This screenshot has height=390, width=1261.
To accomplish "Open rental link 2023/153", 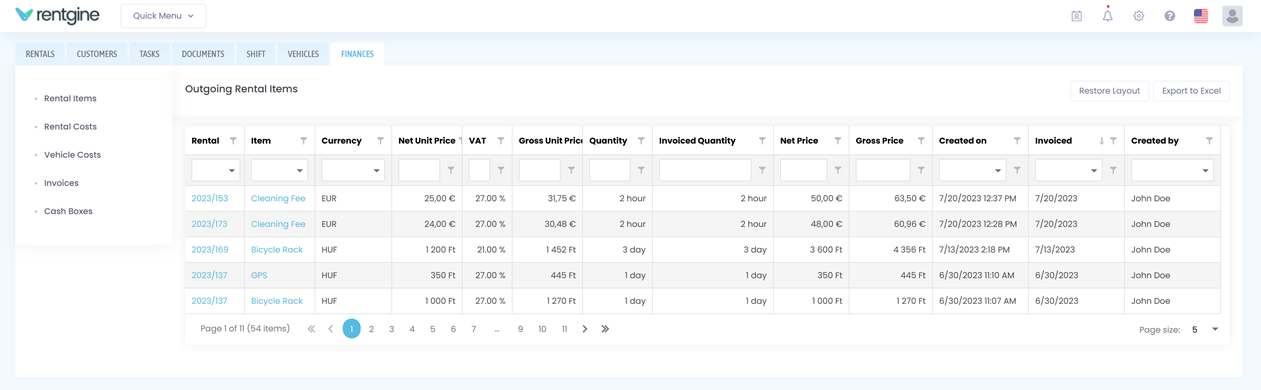I will point(210,198).
